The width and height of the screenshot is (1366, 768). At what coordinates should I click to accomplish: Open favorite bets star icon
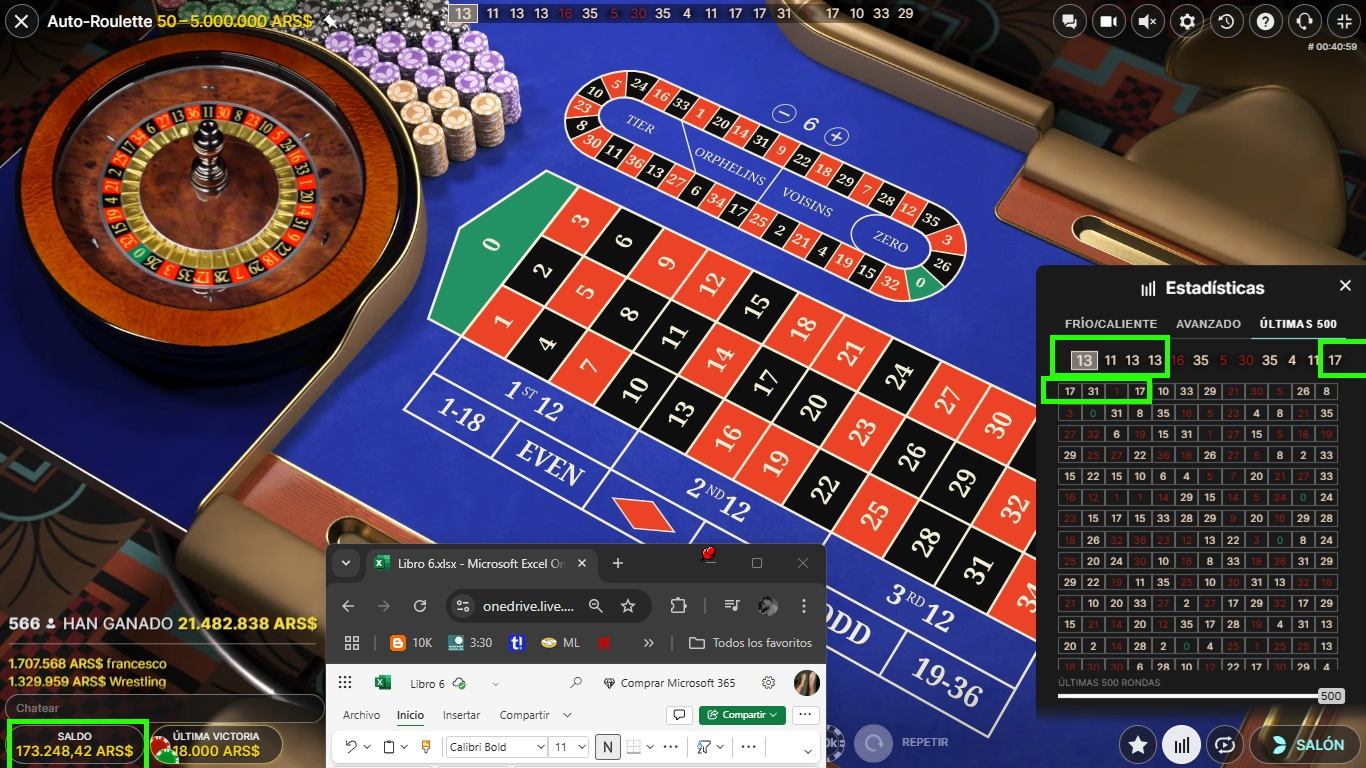tap(1138, 744)
